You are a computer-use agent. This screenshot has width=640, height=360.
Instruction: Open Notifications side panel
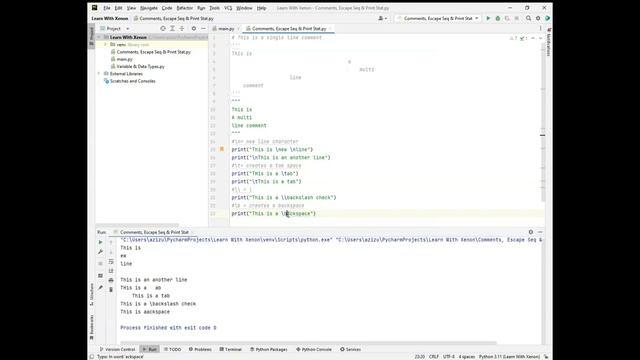coord(549,42)
